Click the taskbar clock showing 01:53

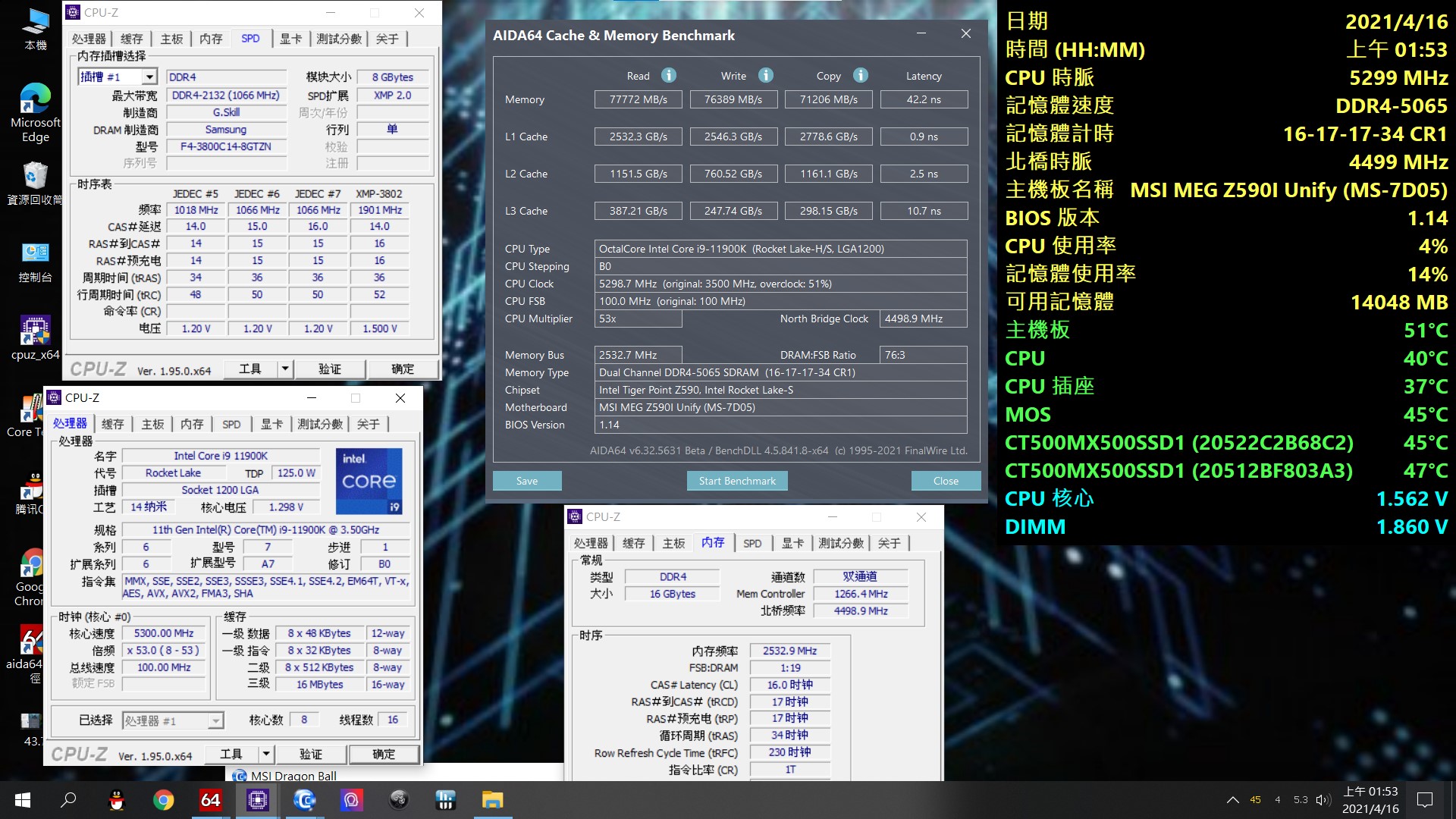tap(1370, 800)
